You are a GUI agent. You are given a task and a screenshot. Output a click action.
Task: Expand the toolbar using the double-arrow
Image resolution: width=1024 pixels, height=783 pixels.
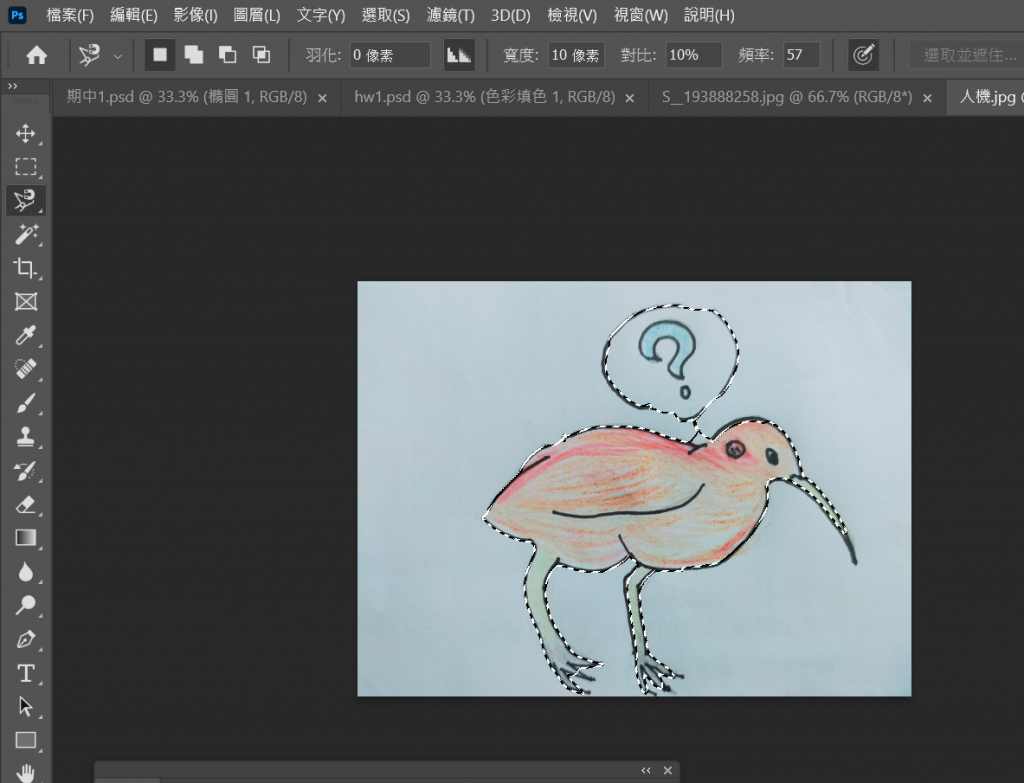(x=13, y=87)
